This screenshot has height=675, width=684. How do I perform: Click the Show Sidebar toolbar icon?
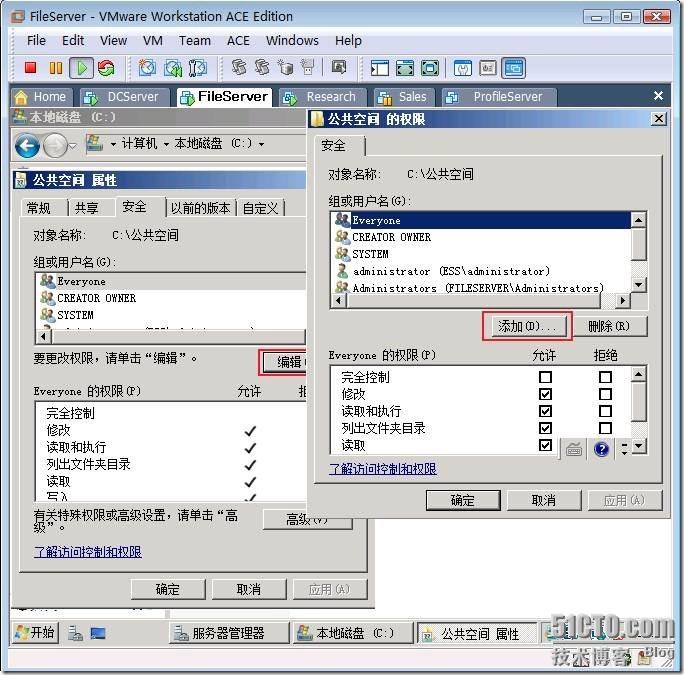coord(380,68)
